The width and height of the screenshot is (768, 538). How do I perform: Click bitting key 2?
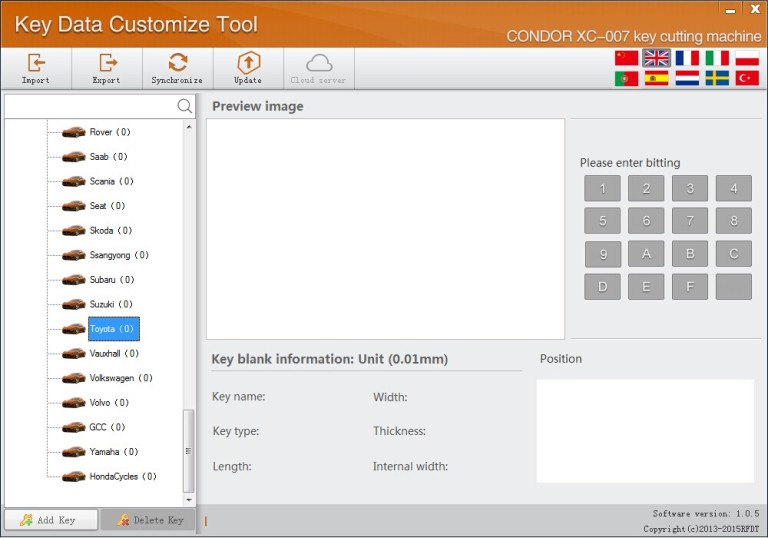coord(646,188)
